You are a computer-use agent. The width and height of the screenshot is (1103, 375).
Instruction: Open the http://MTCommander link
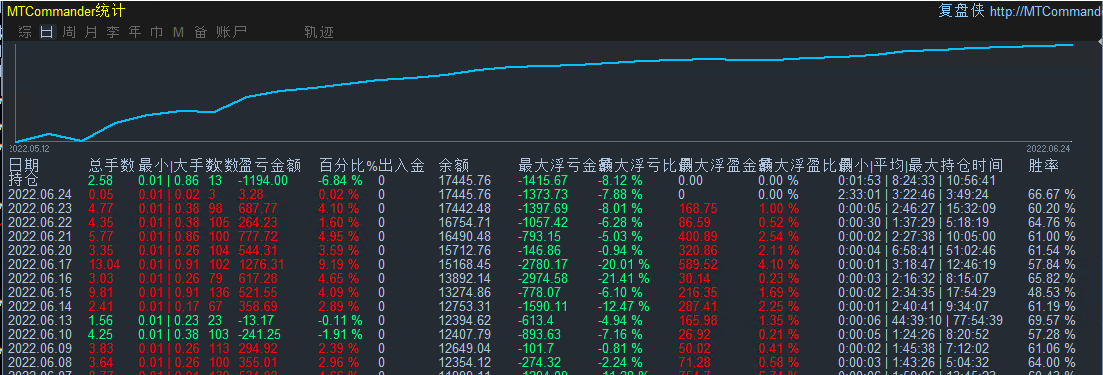click(1046, 11)
